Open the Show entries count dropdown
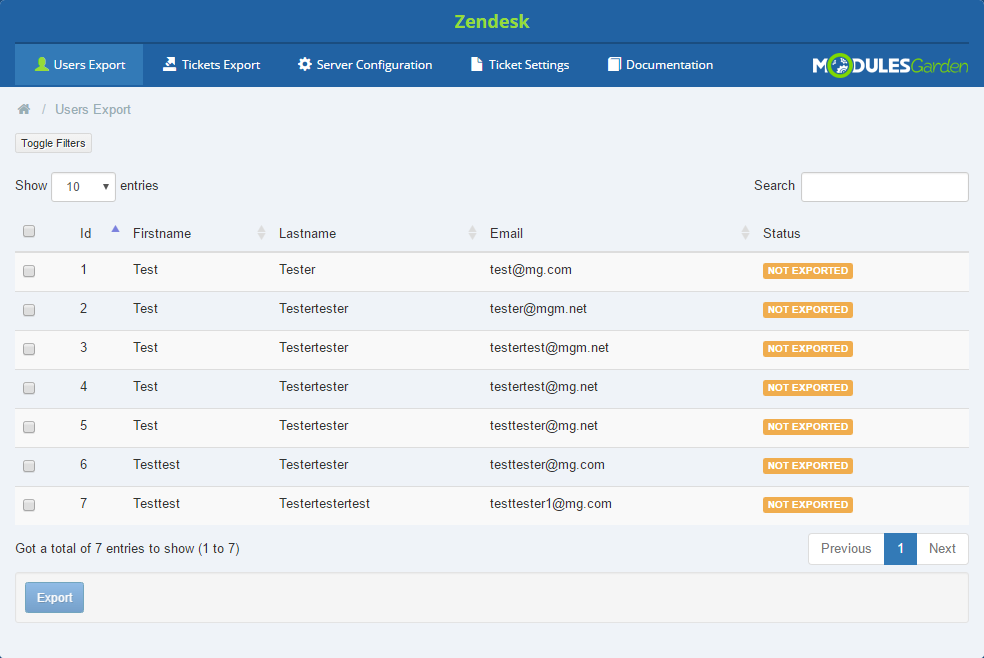The width and height of the screenshot is (984, 658). pos(83,187)
